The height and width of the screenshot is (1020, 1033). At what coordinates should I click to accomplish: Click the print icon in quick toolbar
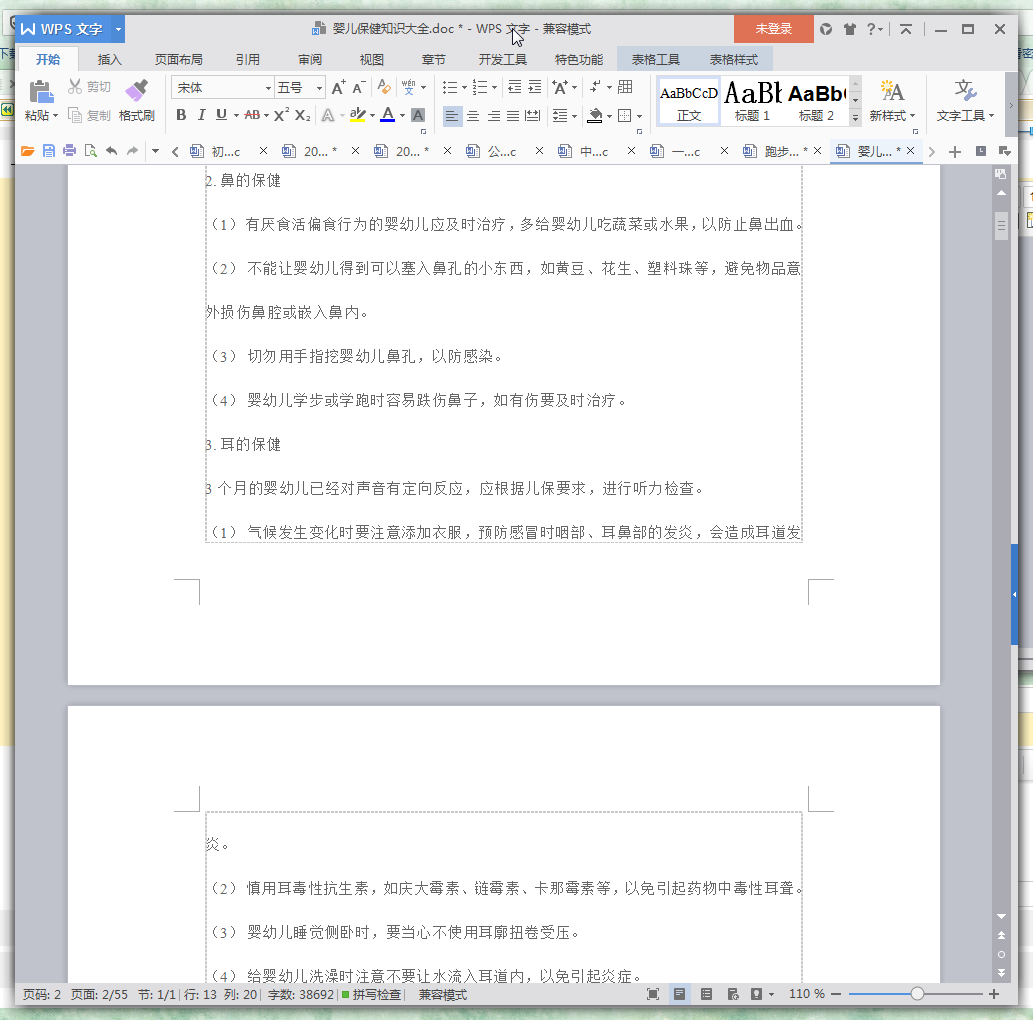[x=69, y=151]
